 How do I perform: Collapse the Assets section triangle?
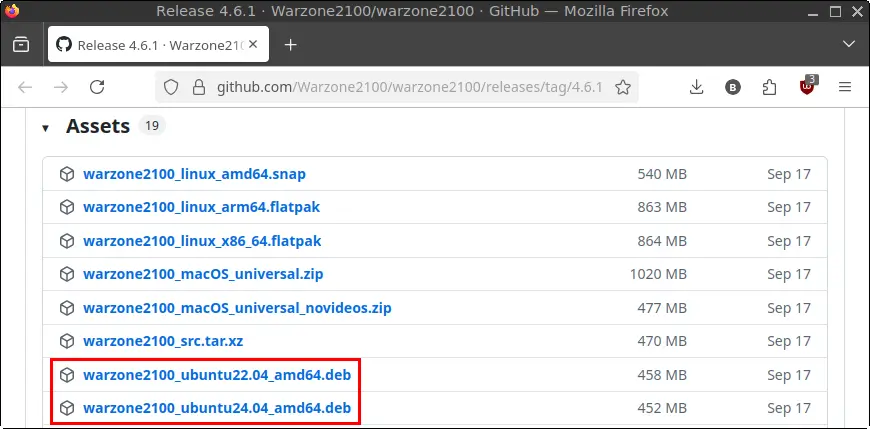(46, 128)
